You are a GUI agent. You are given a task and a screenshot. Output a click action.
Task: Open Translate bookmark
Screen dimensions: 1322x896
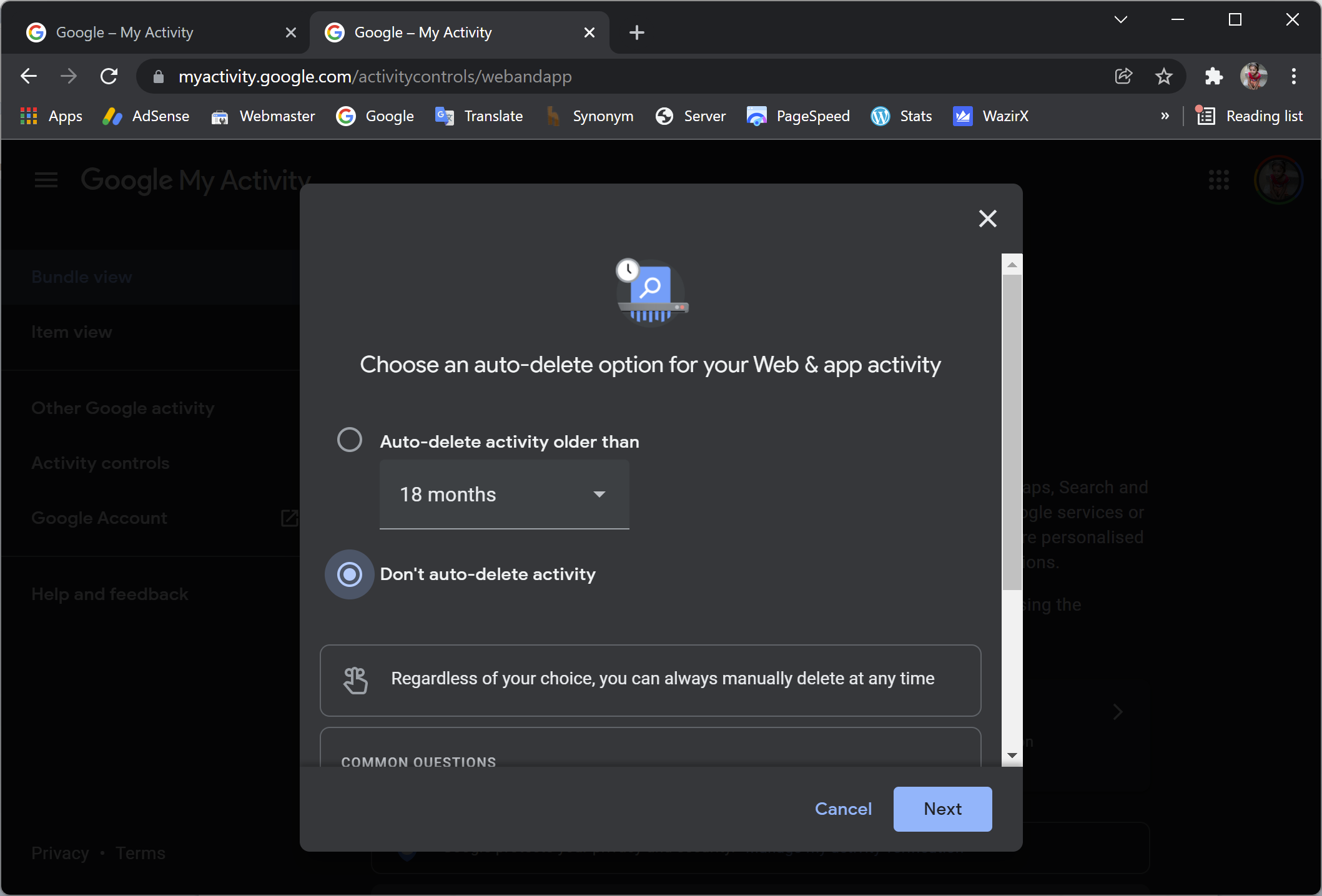[x=479, y=116]
